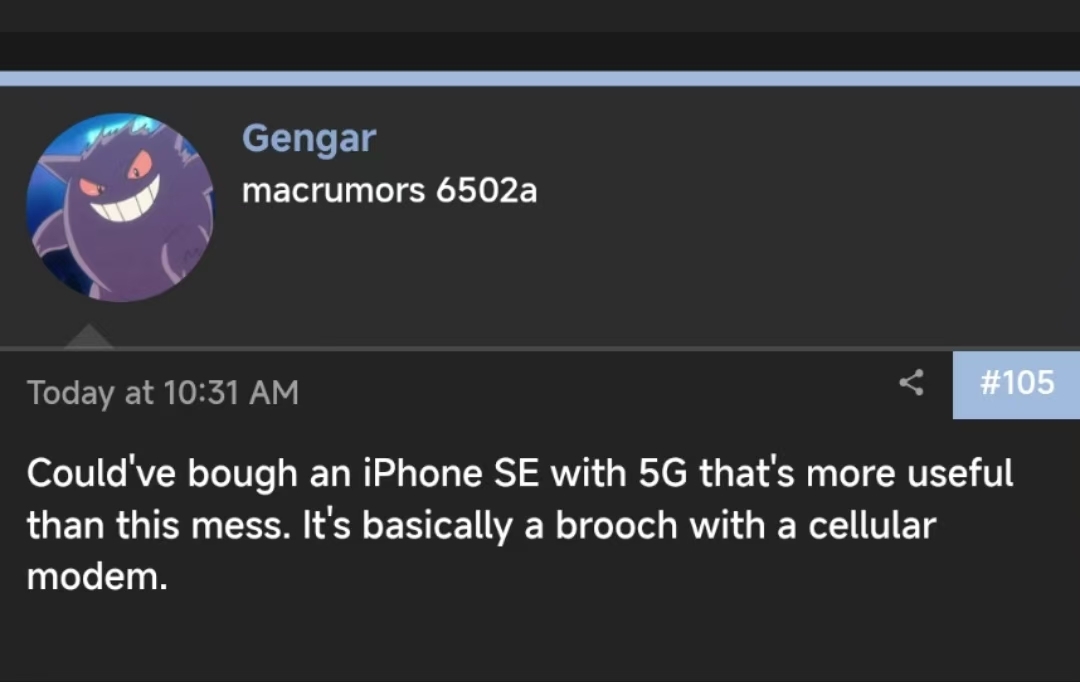This screenshot has width=1080, height=682.
Task: Click the word useful in the post
Action: [x=959, y=472]
